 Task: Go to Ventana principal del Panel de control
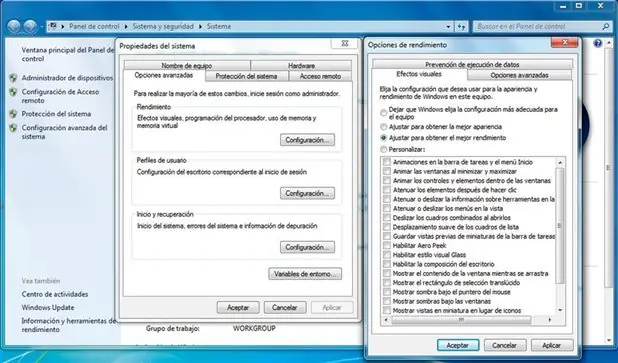coord(68,54)
